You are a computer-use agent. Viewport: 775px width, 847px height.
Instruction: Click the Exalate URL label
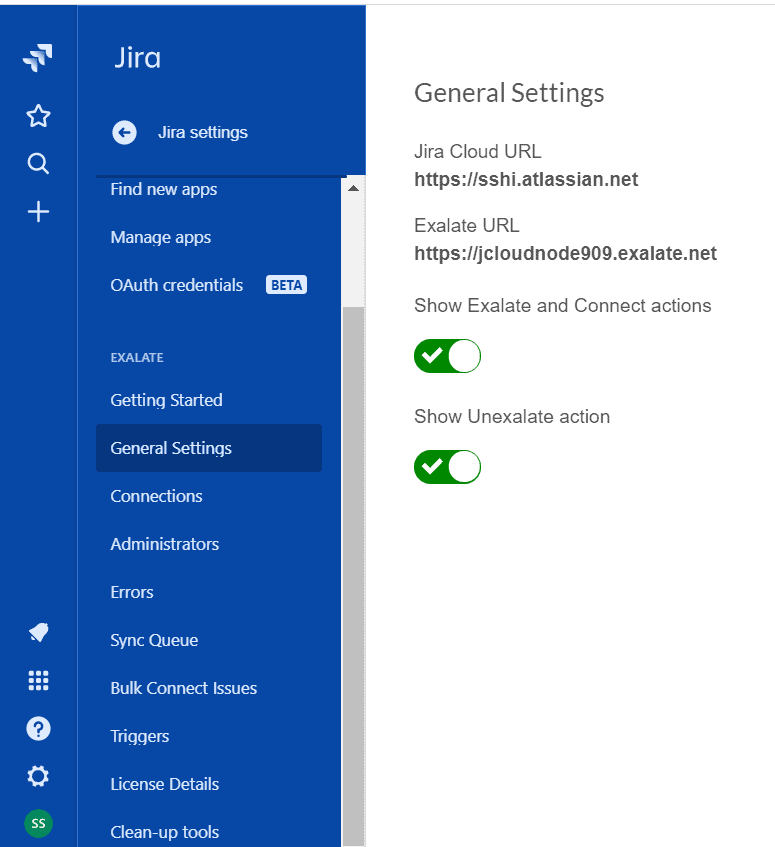click(x=467, y=225)
